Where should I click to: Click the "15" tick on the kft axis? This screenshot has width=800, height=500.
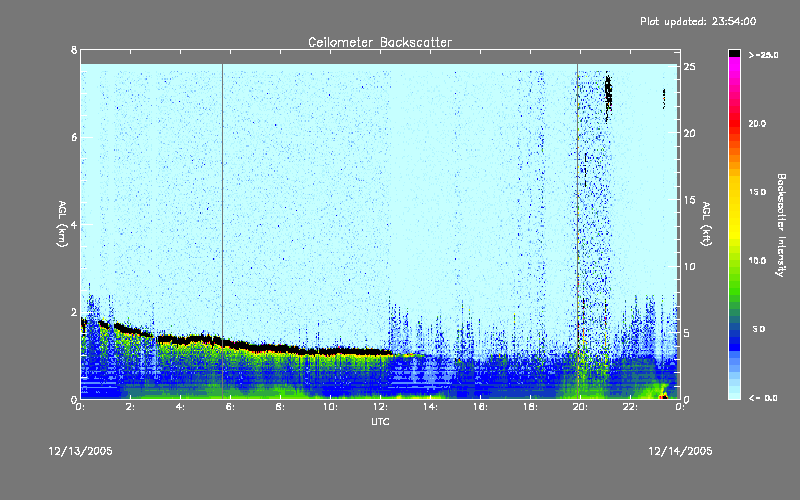pyautogui.click(x=689, y=200)
